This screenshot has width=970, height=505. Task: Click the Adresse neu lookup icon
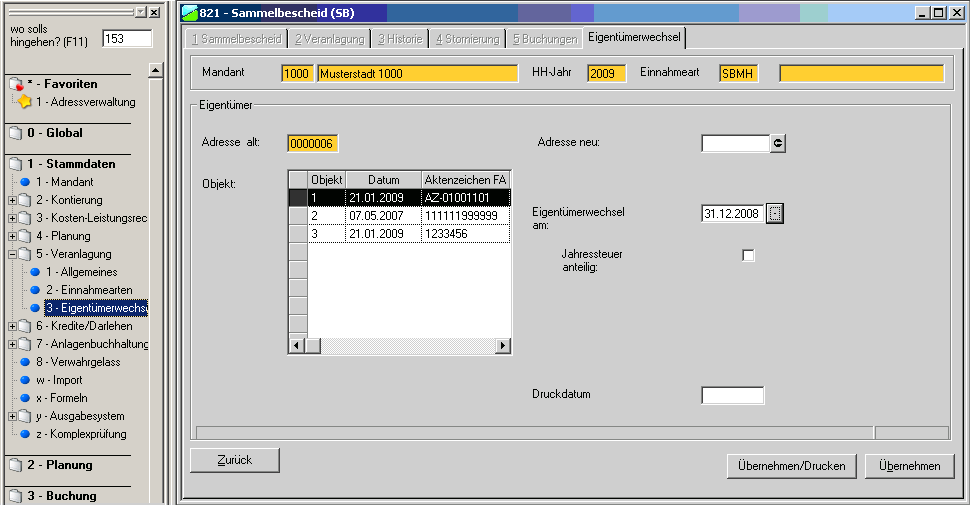pos(778,143)
